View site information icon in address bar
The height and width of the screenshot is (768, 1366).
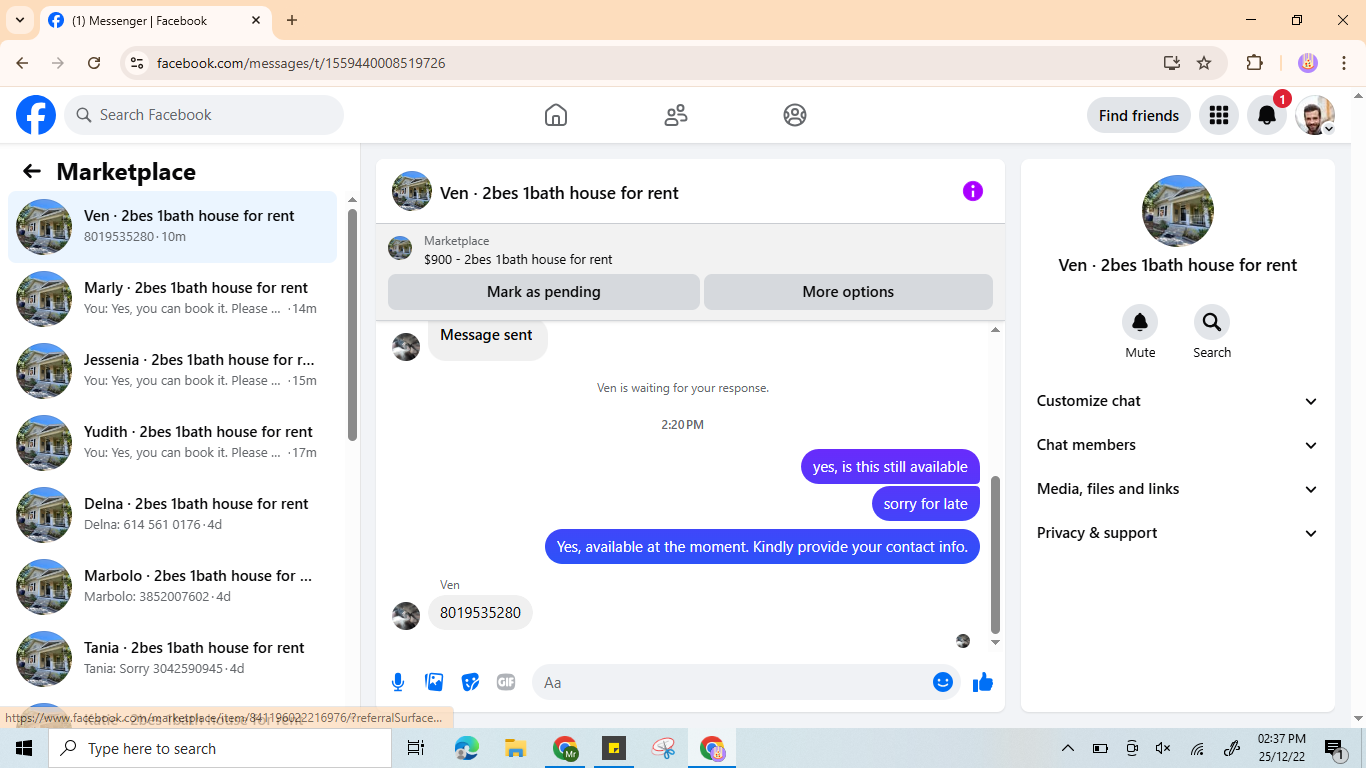(138, 63)
